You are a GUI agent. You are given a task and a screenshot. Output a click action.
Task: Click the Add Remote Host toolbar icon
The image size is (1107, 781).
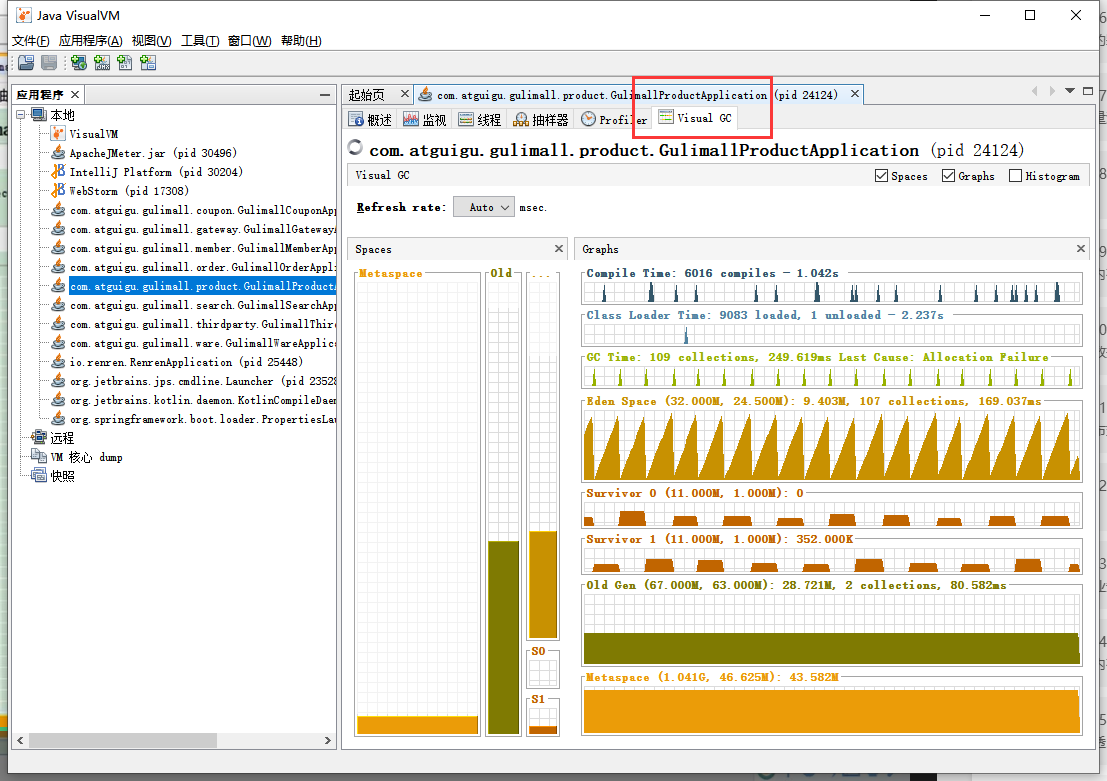pyautogui.click(x=79, y=63)
